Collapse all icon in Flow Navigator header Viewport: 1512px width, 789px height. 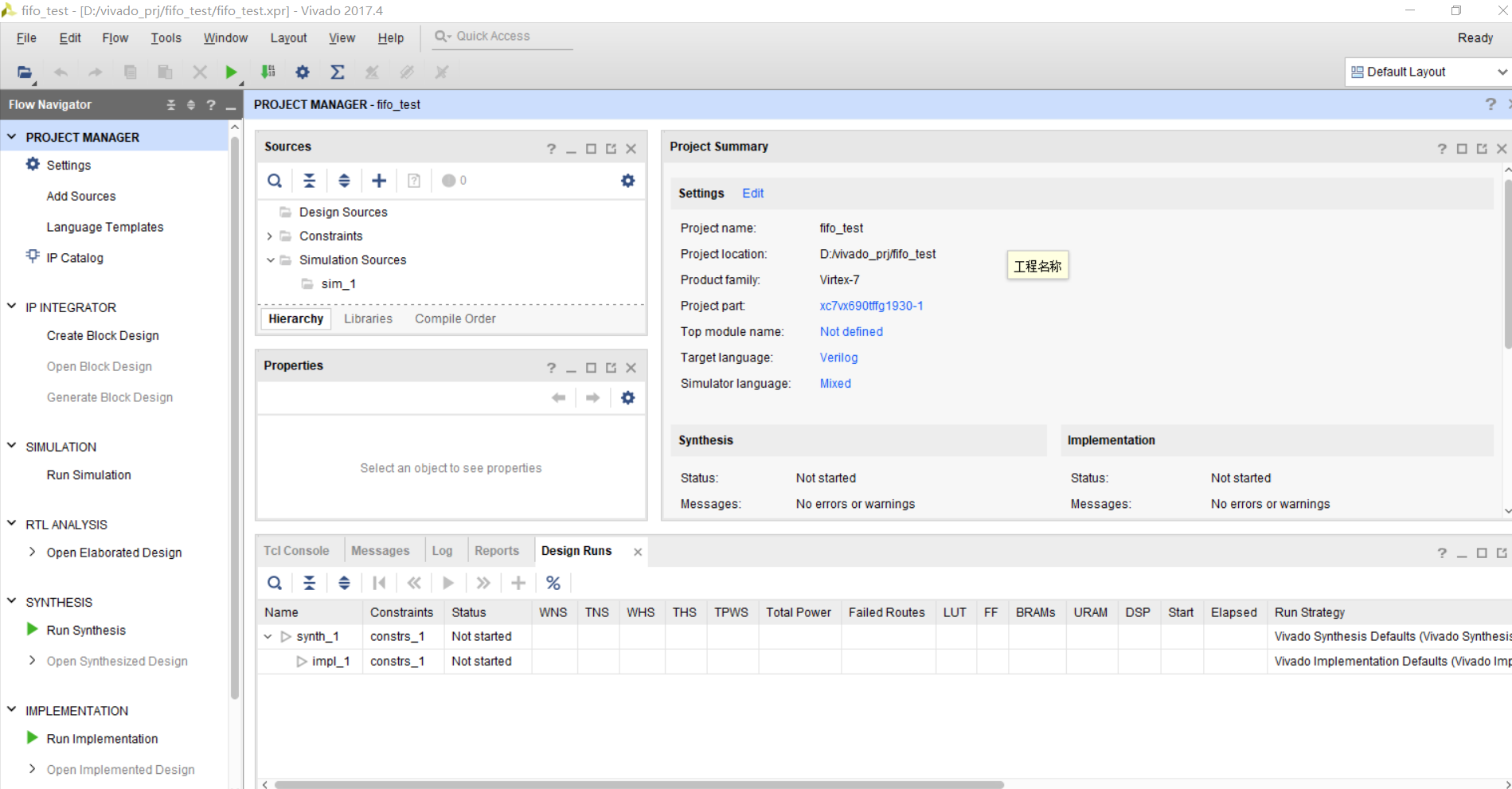170,105
